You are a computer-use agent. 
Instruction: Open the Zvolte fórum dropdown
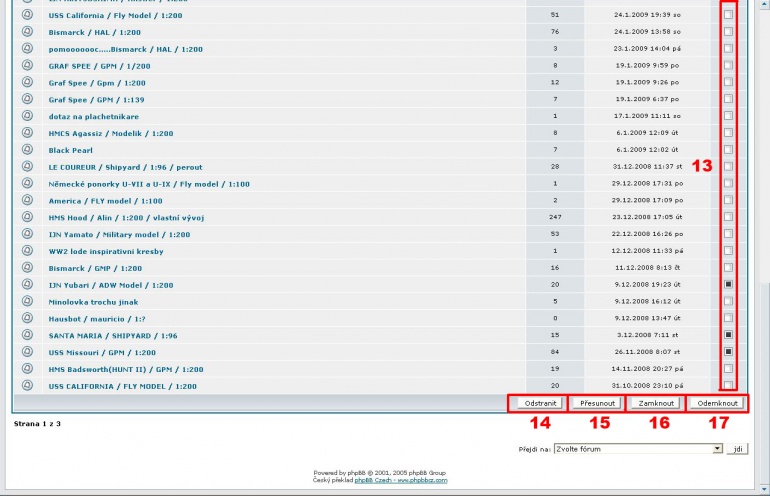tap(638, 449)
